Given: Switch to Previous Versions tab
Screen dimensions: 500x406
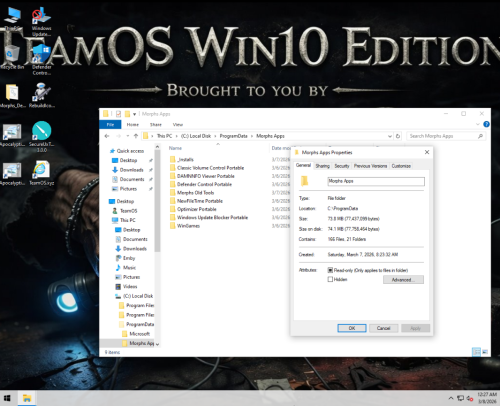Looking at the screenshot, I should click(370, 166).
